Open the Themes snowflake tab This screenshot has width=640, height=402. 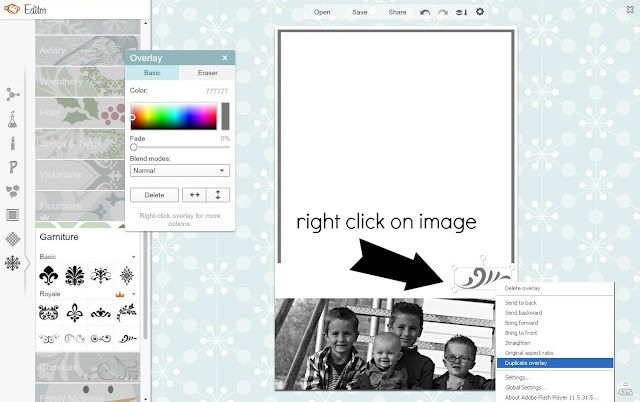tap(13, 263)
